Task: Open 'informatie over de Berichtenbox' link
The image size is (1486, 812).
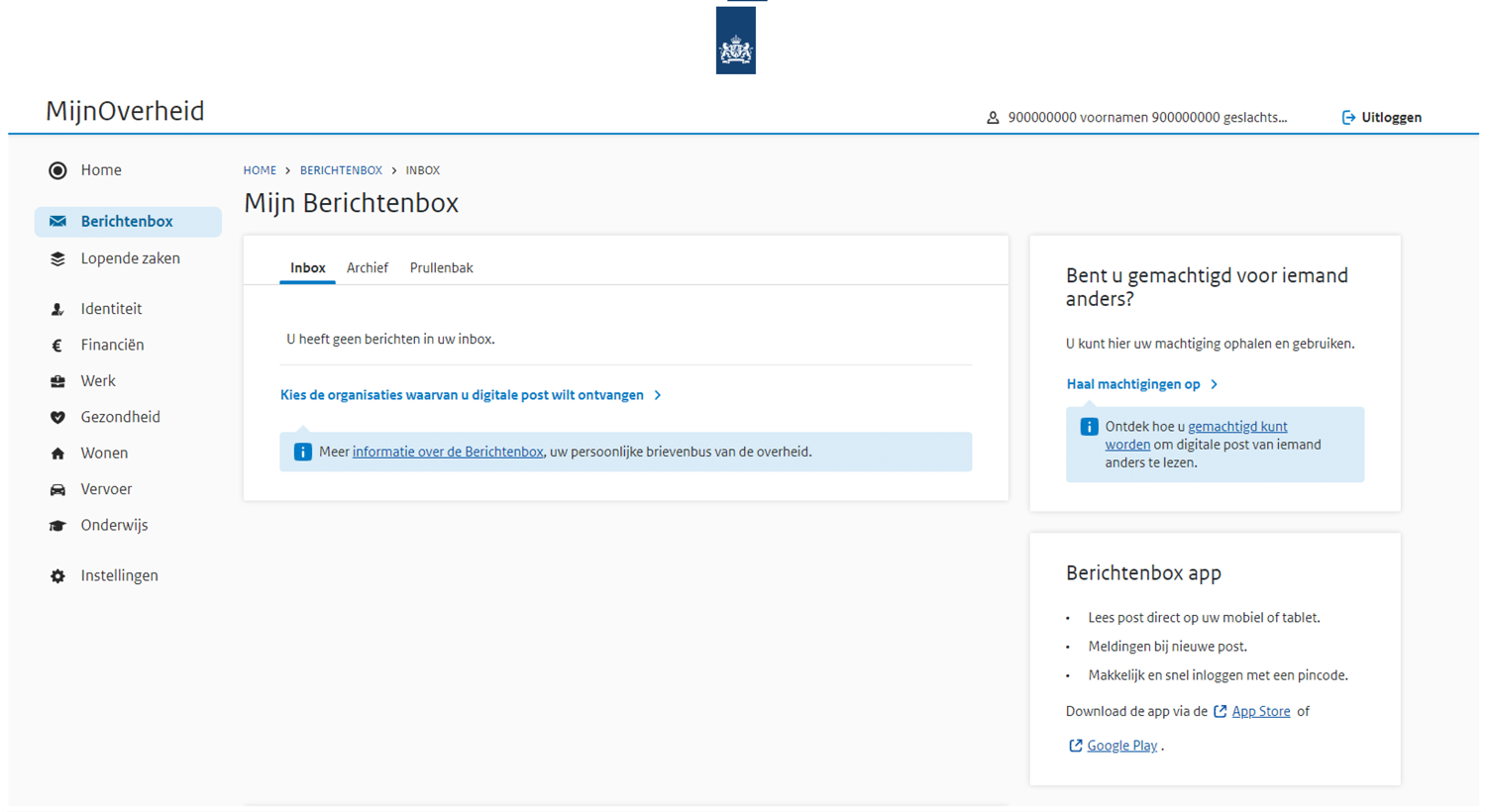Action: coord(448,452)
